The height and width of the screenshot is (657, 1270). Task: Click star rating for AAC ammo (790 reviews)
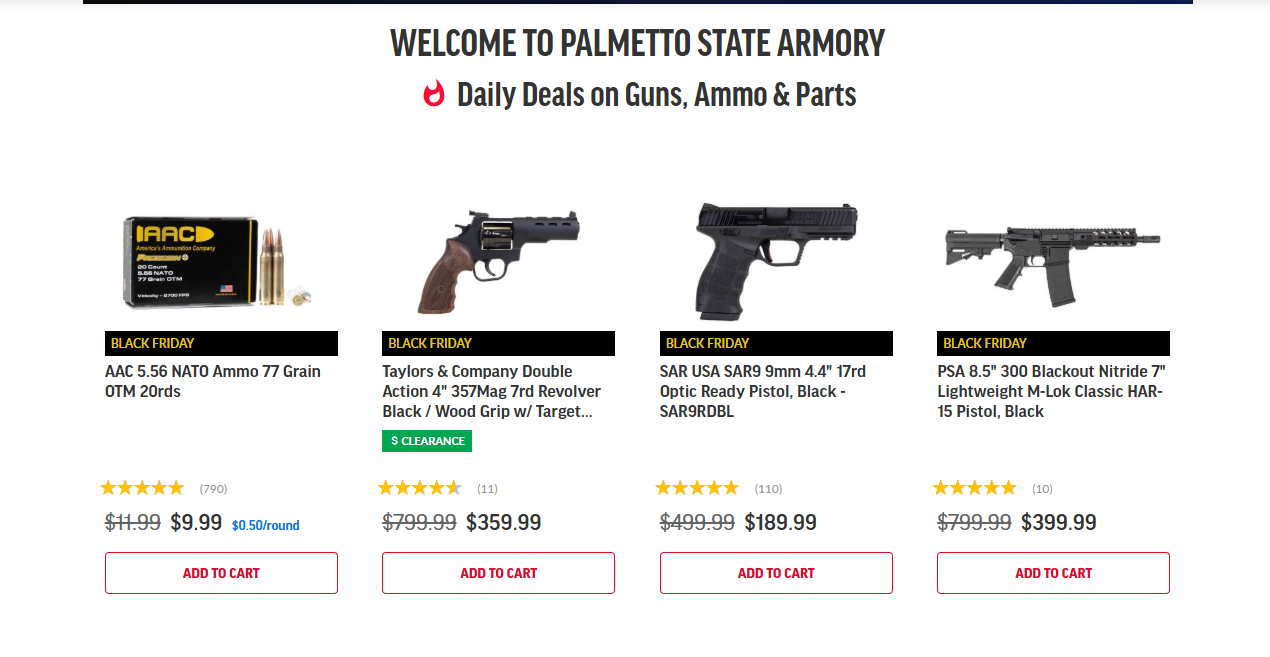pos(143,488)
